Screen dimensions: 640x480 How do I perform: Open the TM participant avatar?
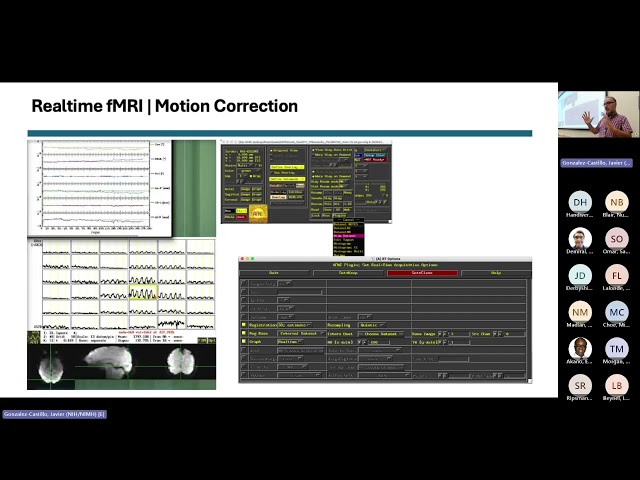617,349
